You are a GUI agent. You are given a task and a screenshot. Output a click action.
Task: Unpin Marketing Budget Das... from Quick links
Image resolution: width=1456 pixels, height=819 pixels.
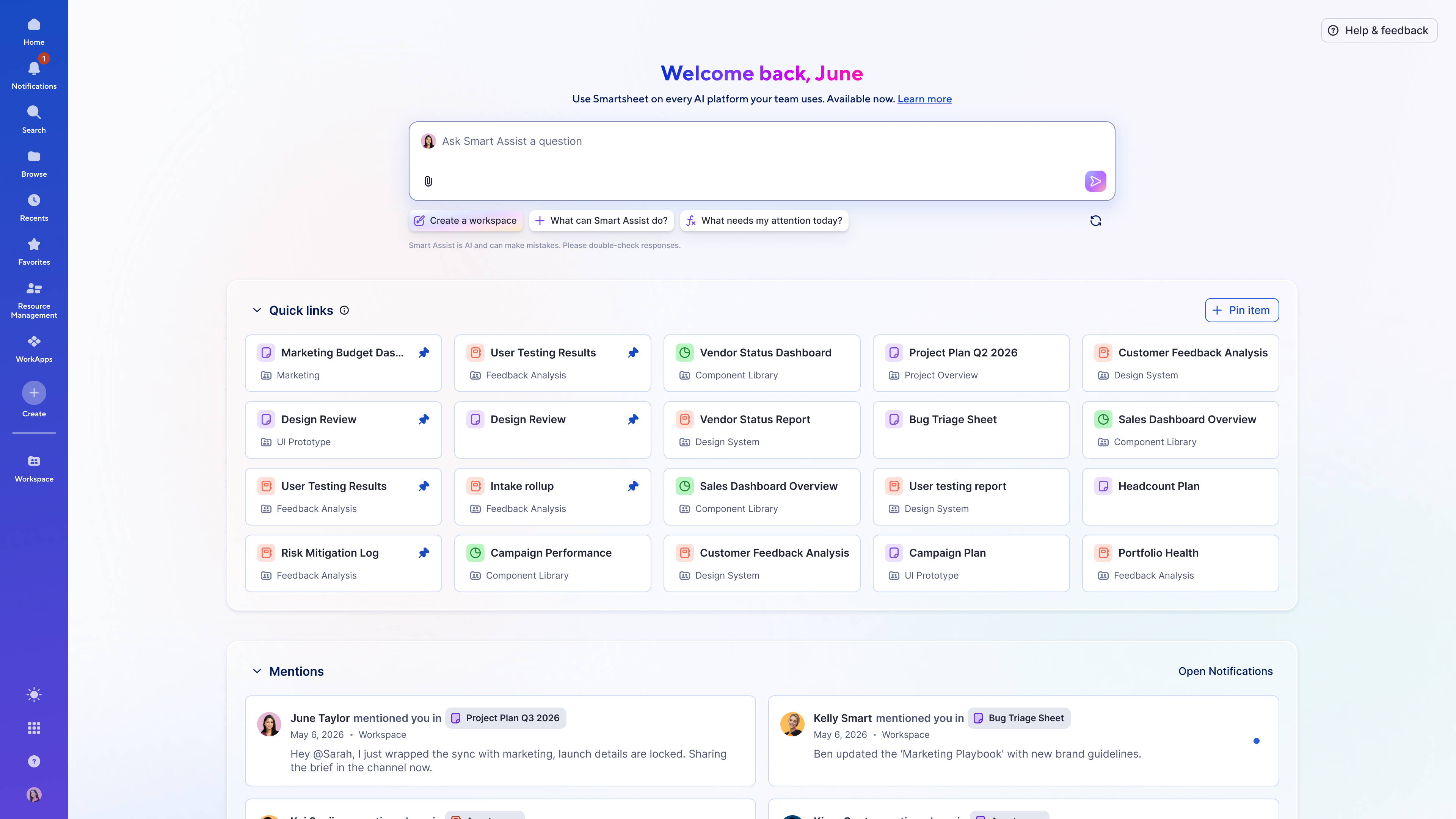tap(424, 353)
